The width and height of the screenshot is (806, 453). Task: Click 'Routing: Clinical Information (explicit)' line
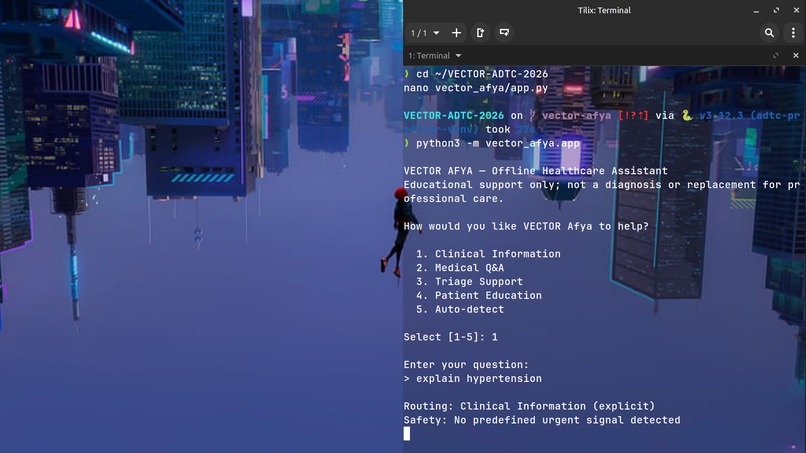click(529, 406)
